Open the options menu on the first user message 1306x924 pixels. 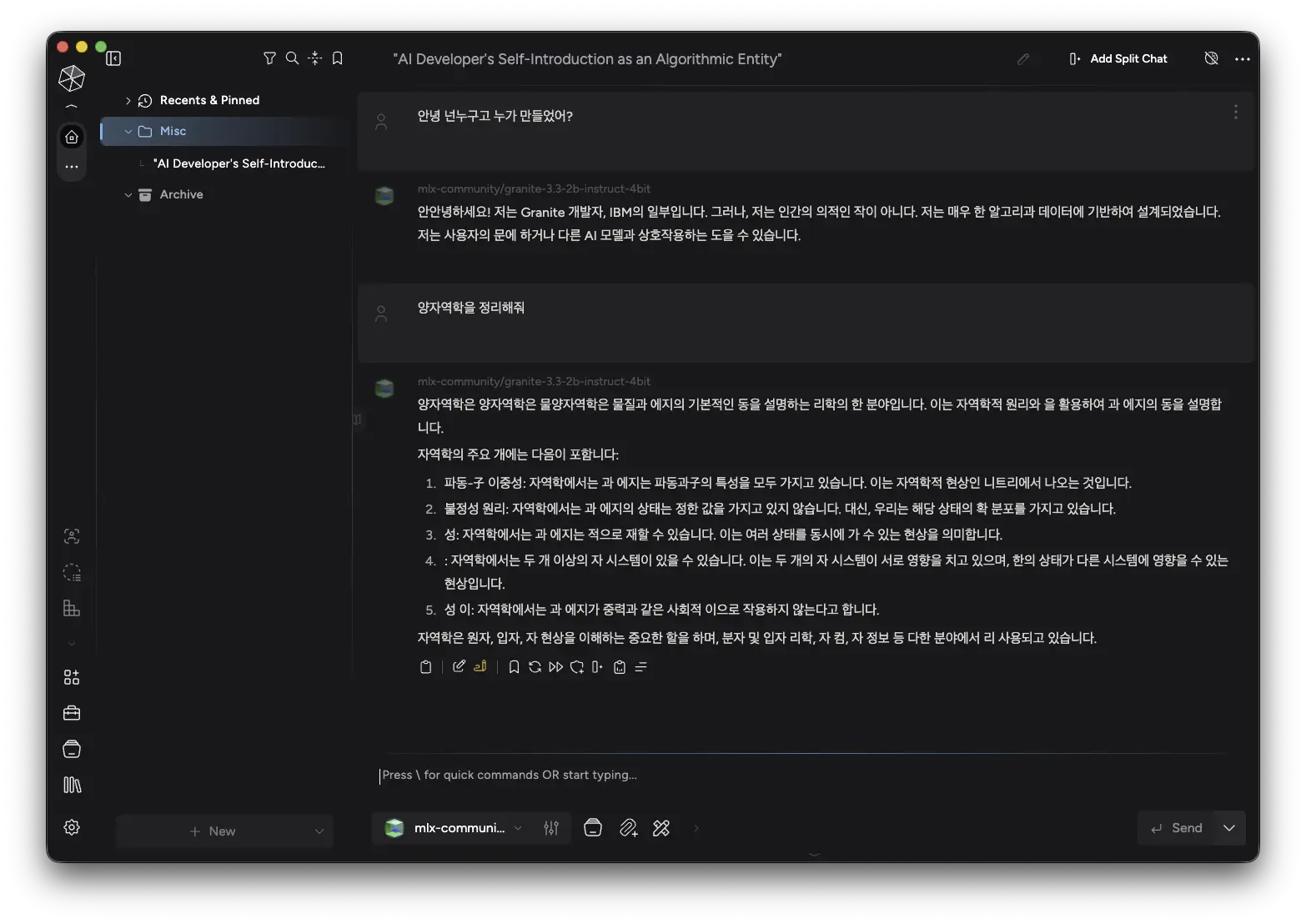[x=1235, y=112]
